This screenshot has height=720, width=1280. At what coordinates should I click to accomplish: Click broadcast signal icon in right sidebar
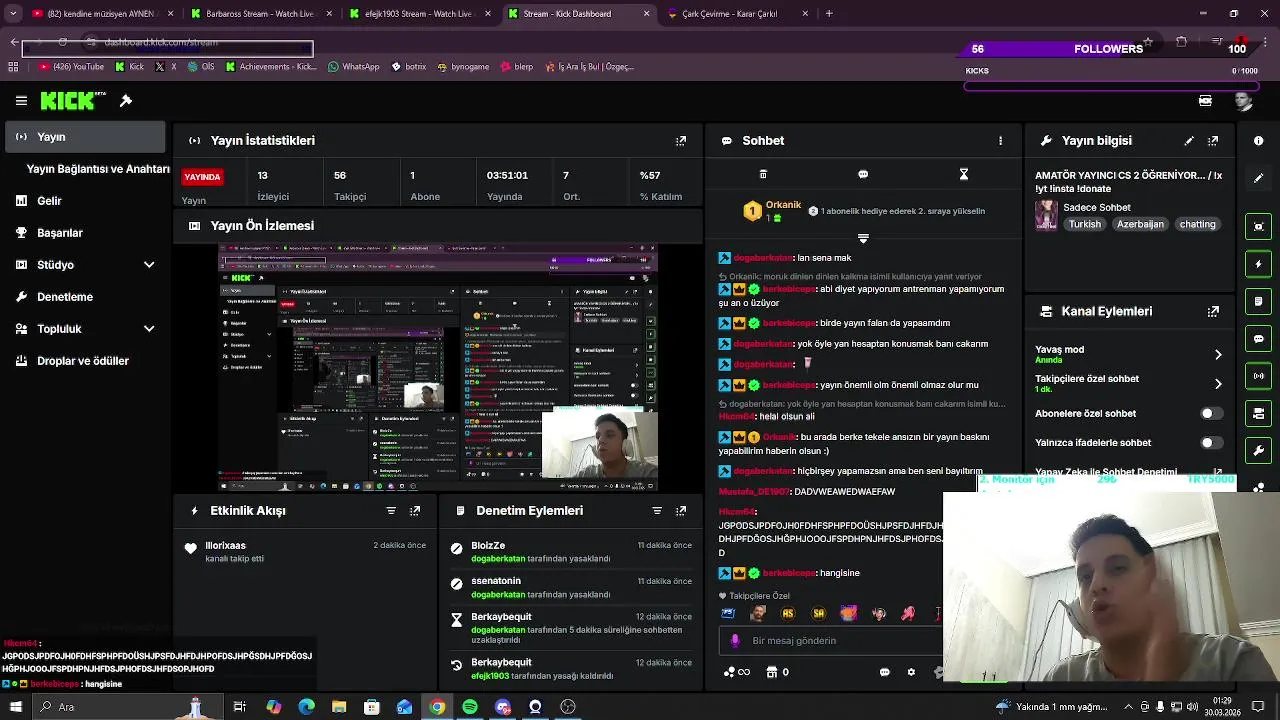1259,376
